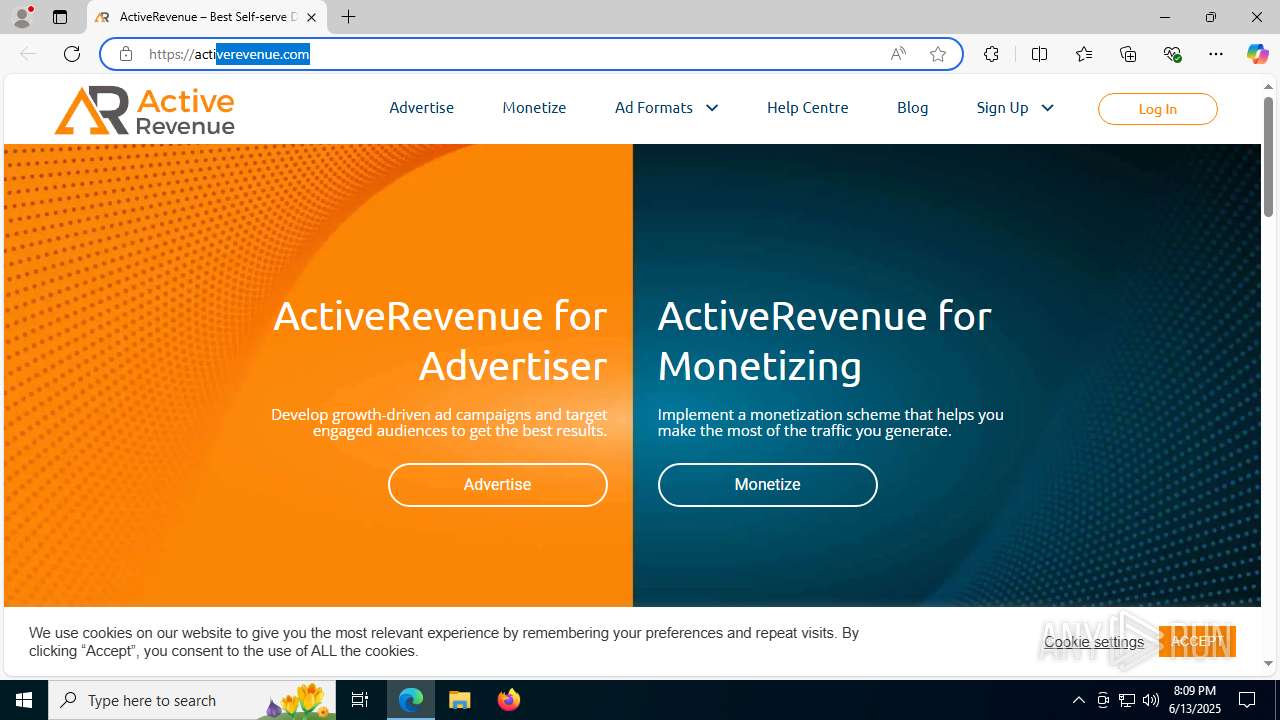Toggle split screen view icon

[1040, 54]
